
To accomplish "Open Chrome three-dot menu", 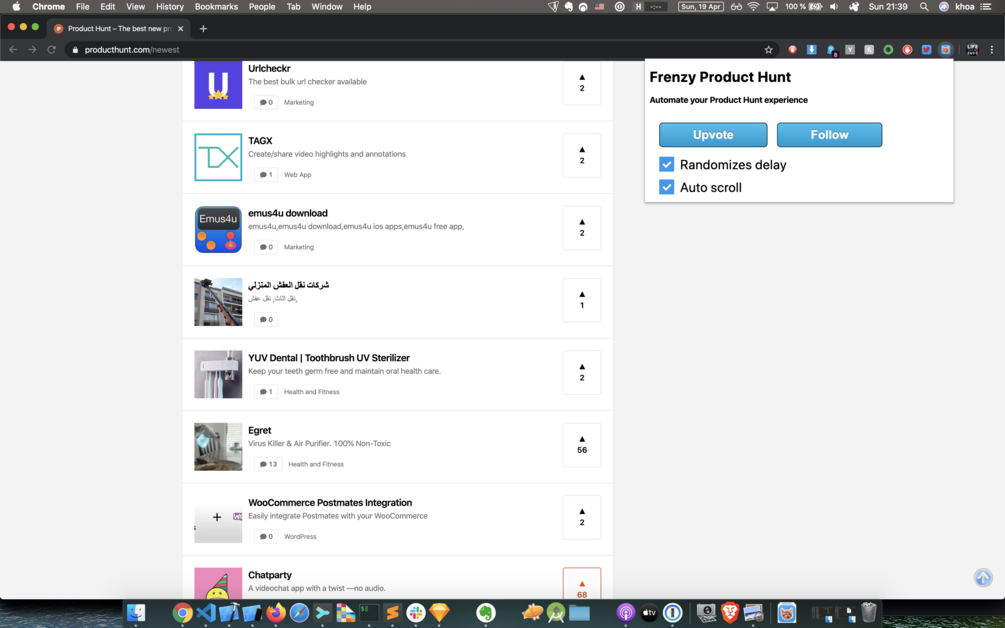I will (x=992, y=49).
